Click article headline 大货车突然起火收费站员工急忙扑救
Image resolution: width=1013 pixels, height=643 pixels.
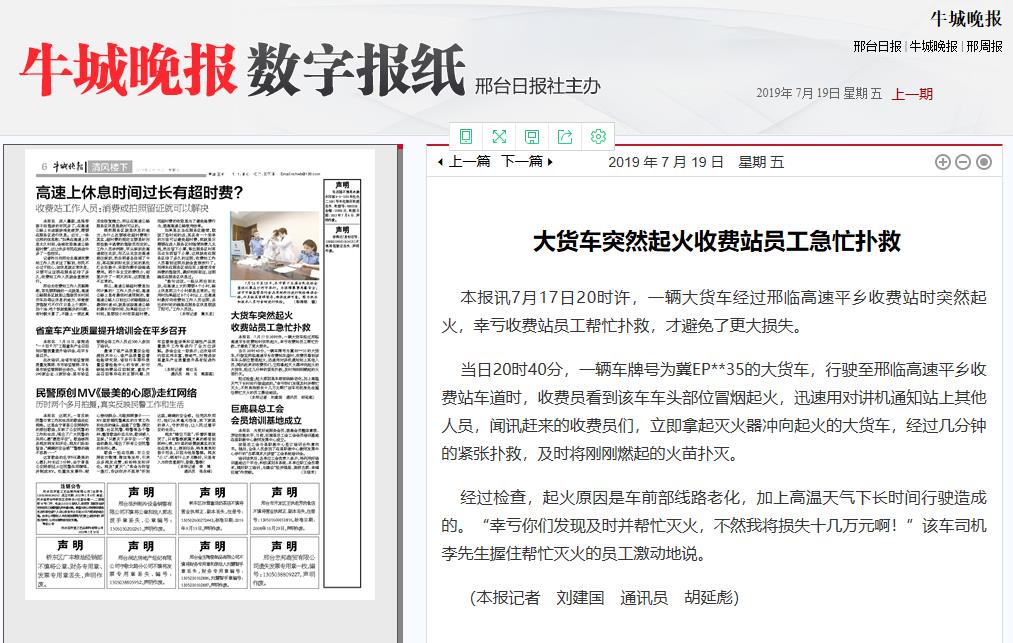tap(716, 241)
